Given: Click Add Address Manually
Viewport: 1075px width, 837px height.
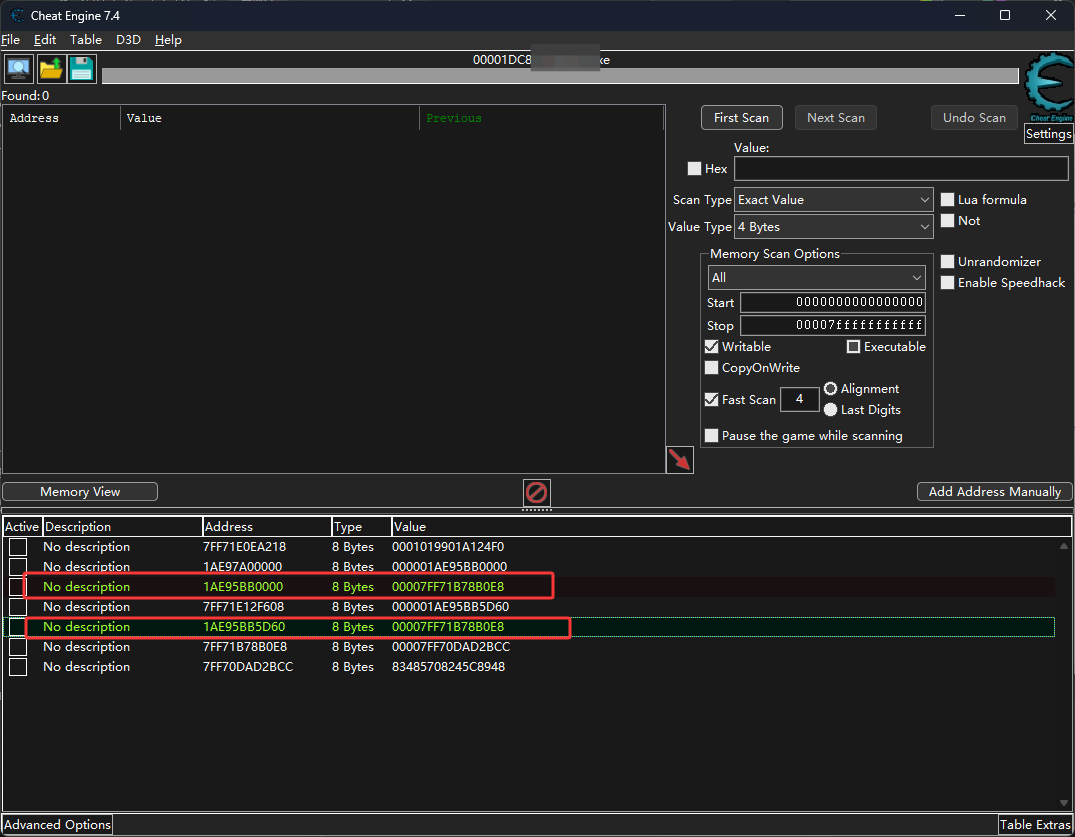Looking at the screenshot, I should point(995,492).
